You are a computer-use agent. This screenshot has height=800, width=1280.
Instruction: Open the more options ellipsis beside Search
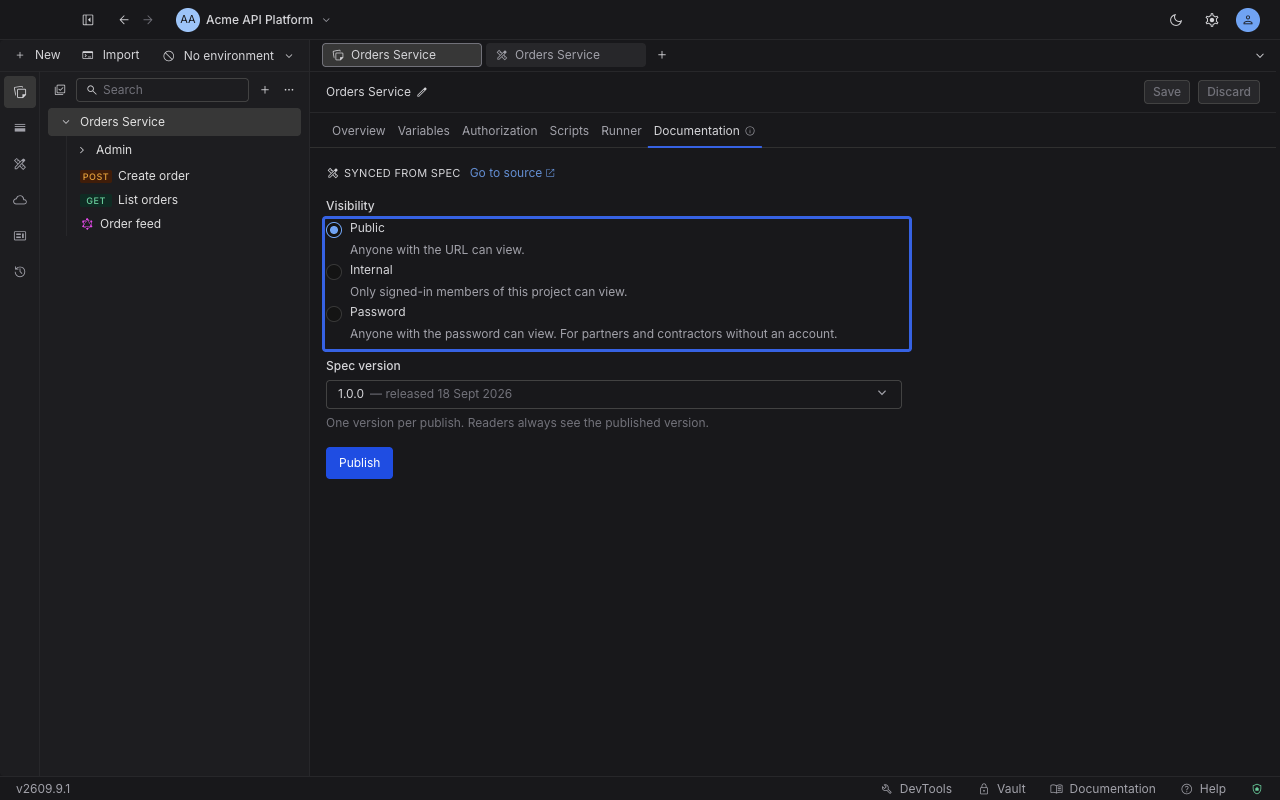289,90
